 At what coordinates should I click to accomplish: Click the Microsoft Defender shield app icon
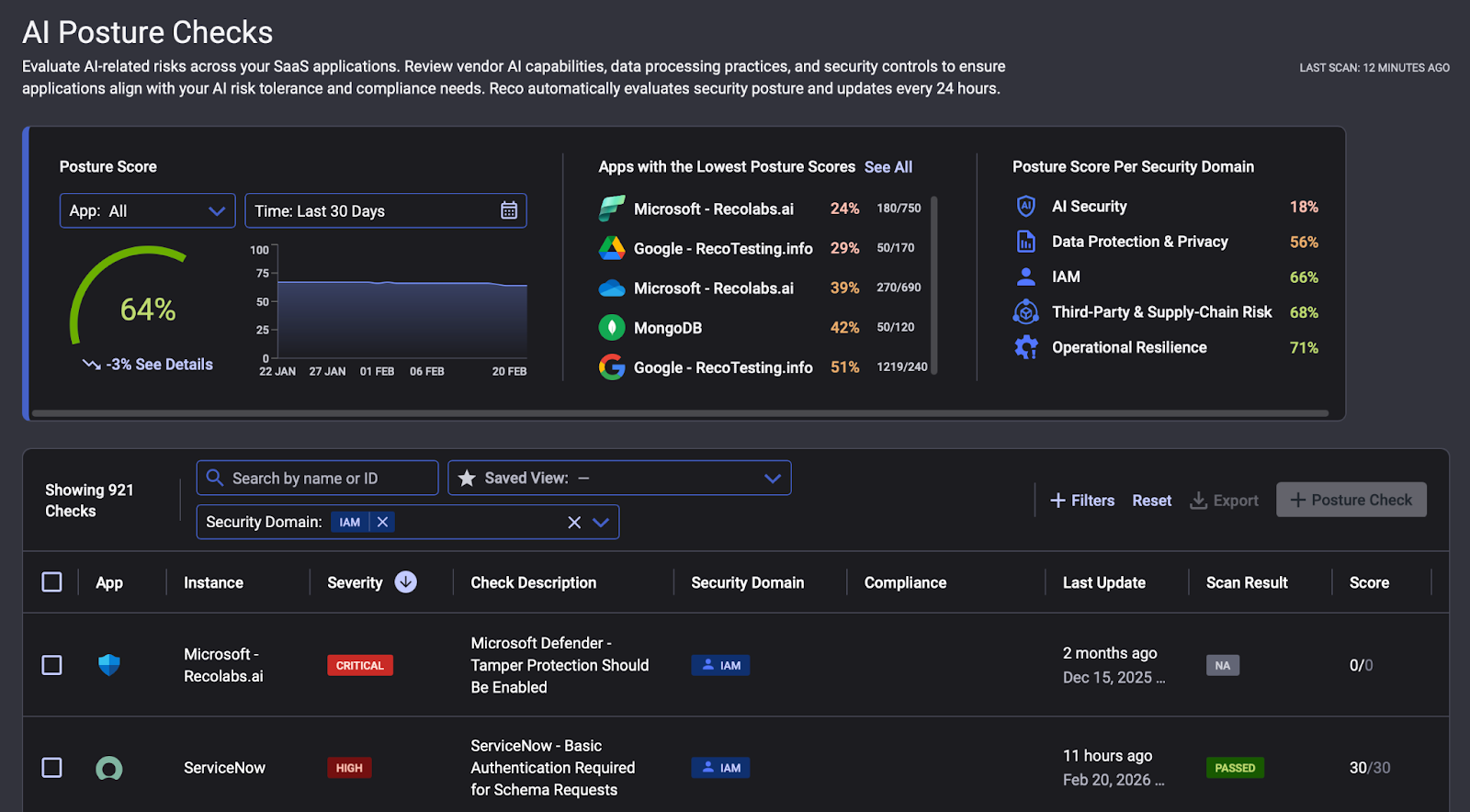109,665
